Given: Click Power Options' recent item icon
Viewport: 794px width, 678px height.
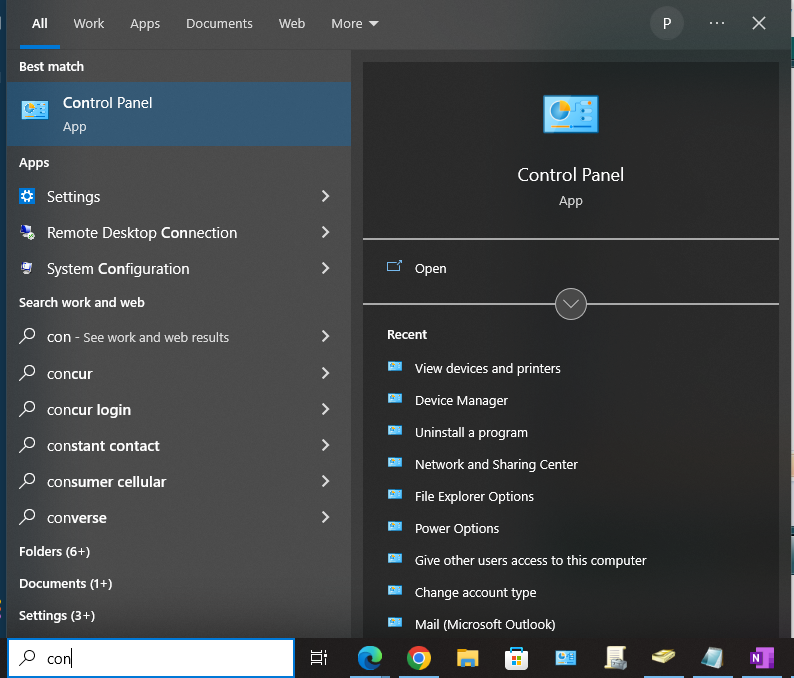Looking at the screenshot, I should 395,526.
